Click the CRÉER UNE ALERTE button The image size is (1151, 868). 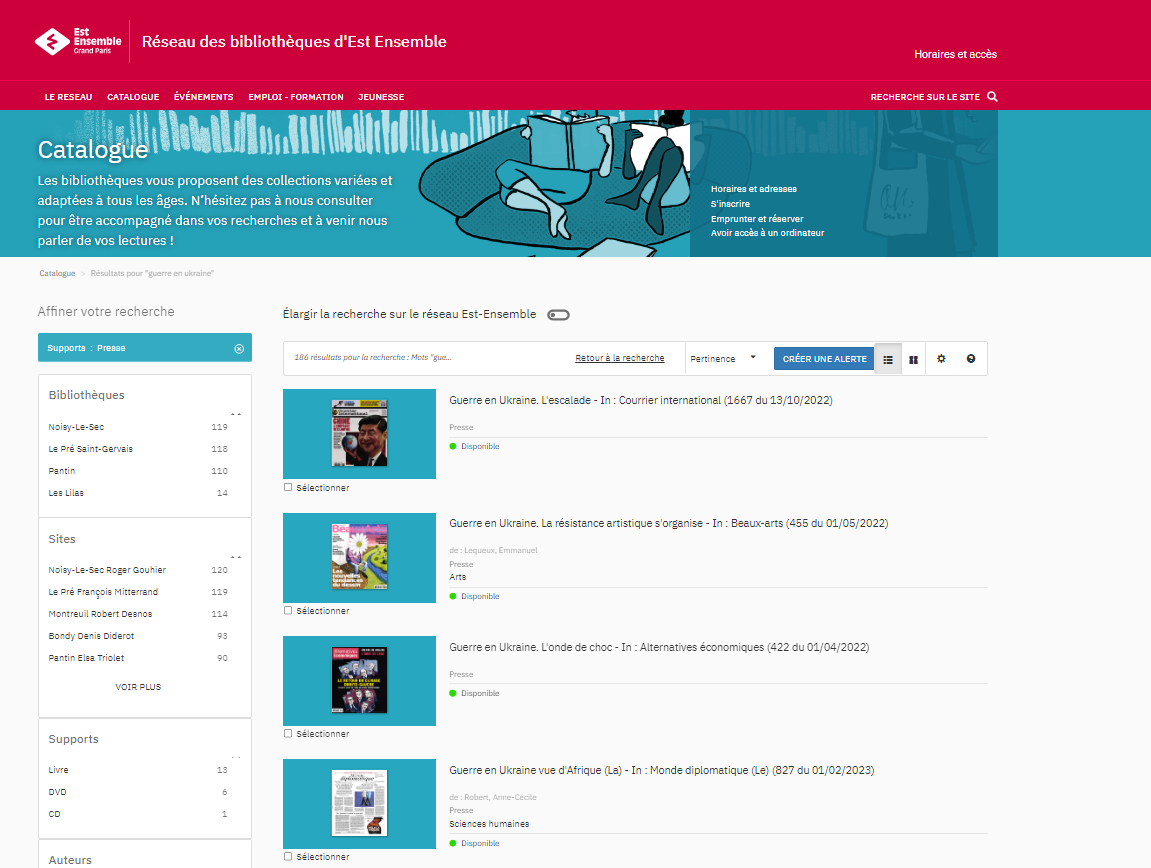coord(824,358)
